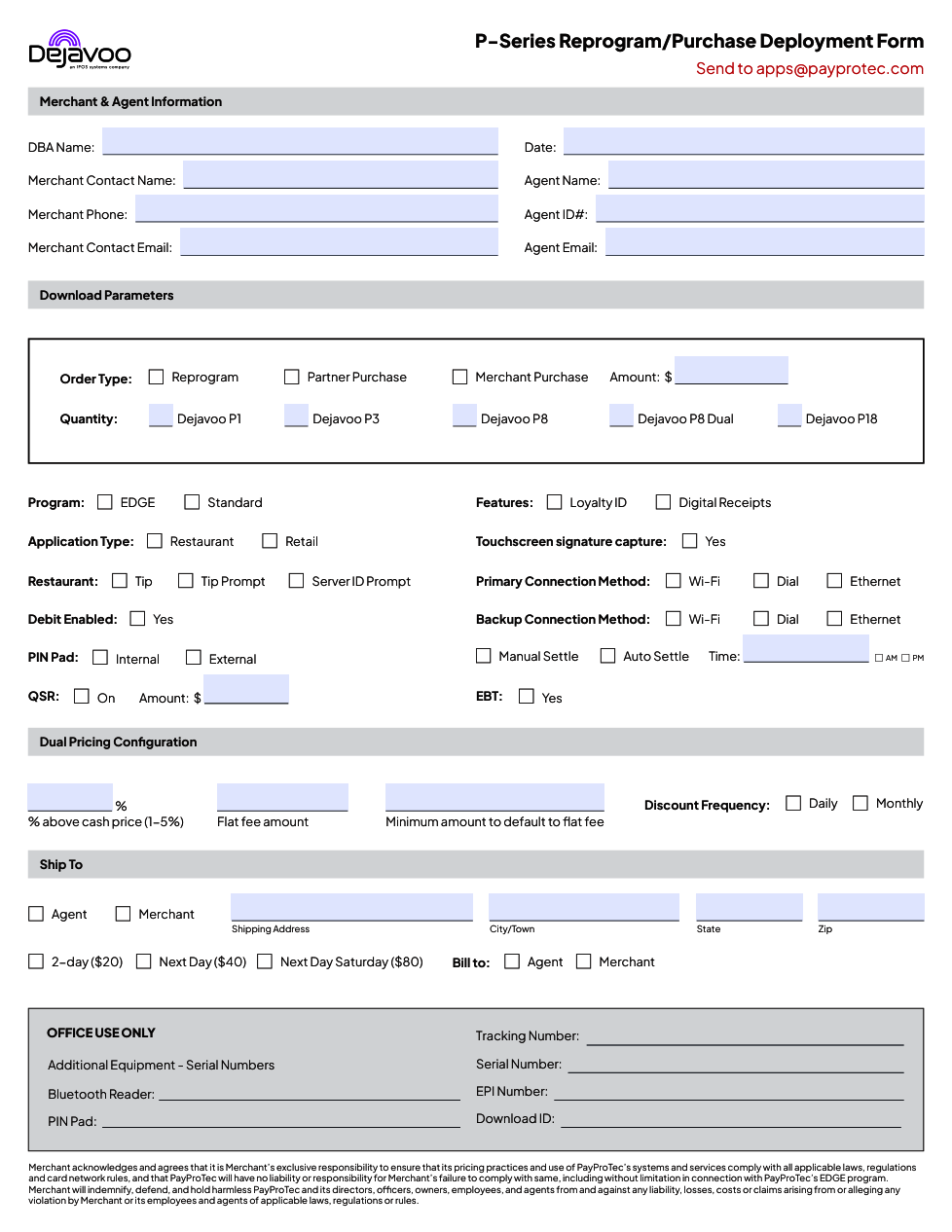Viewport: 952px width, 1232px height.
Task: Click the settle Time field
Action: point(806,648)
